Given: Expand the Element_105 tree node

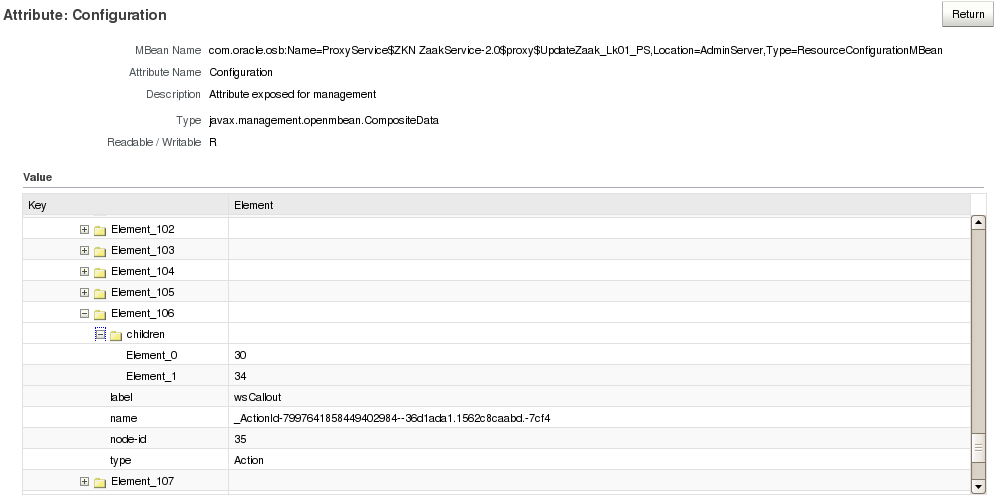Looking at the screenshot, I should tap(85, 293).
